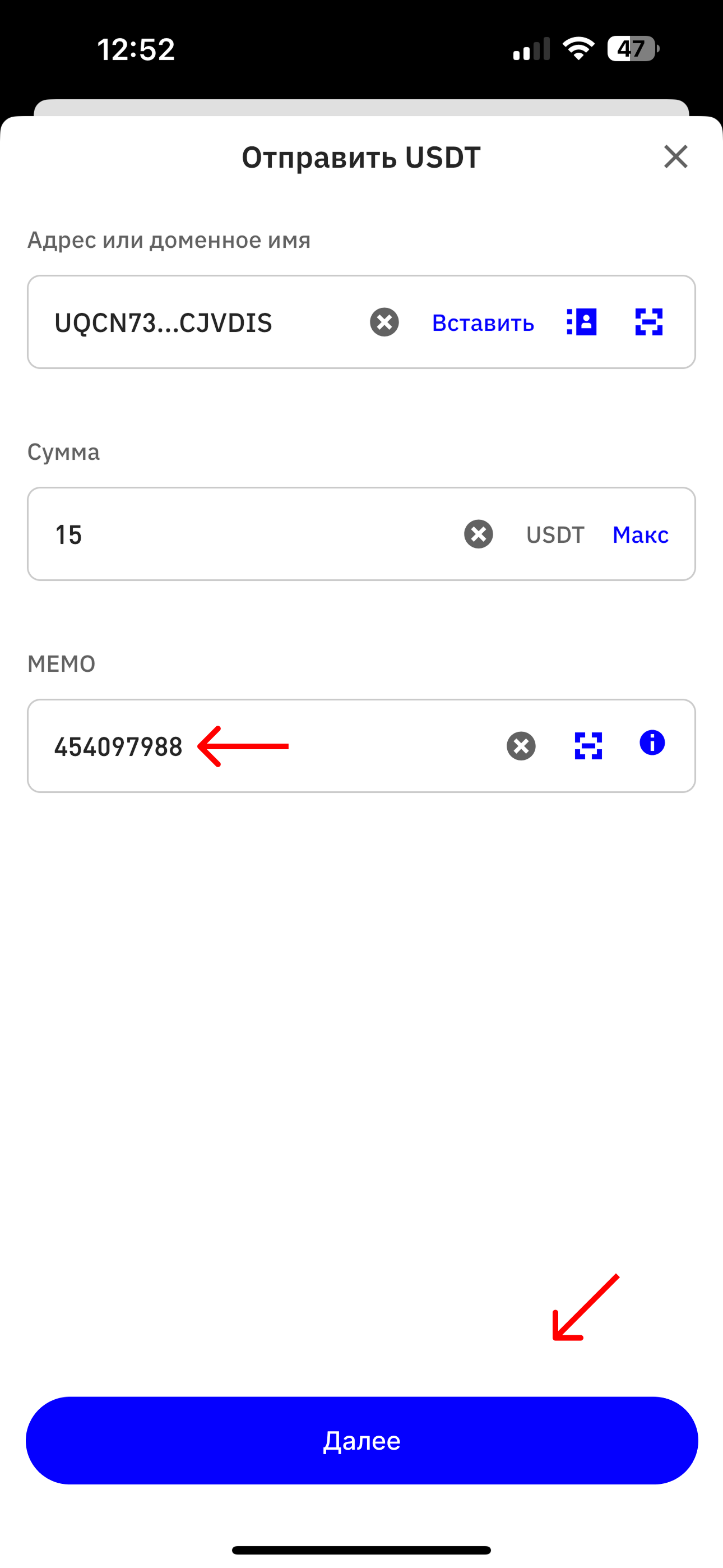Tap the Wi-Fi icon in status bar
The height and width of the screenshot is (1568, 723).
(x=578, y=49)
